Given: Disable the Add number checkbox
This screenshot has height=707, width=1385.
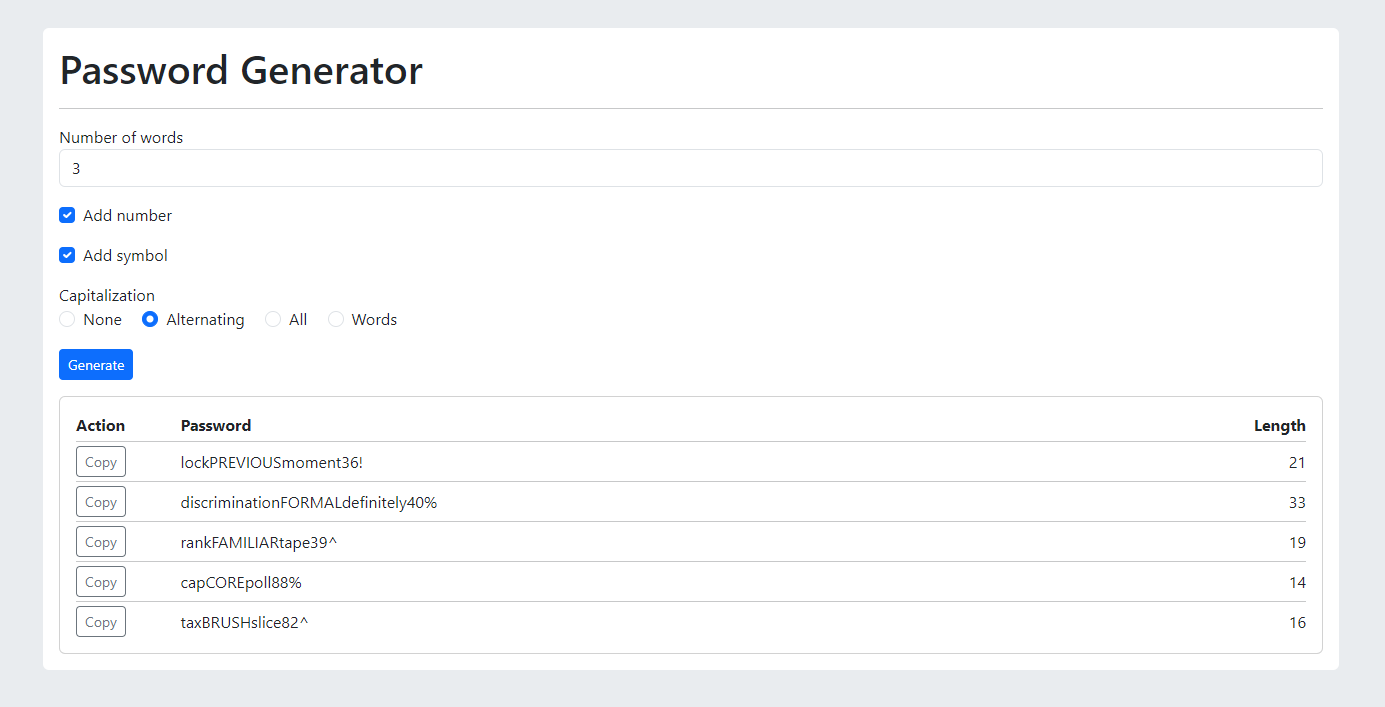Looking at the screenshot, I should (x=66, y=215).
